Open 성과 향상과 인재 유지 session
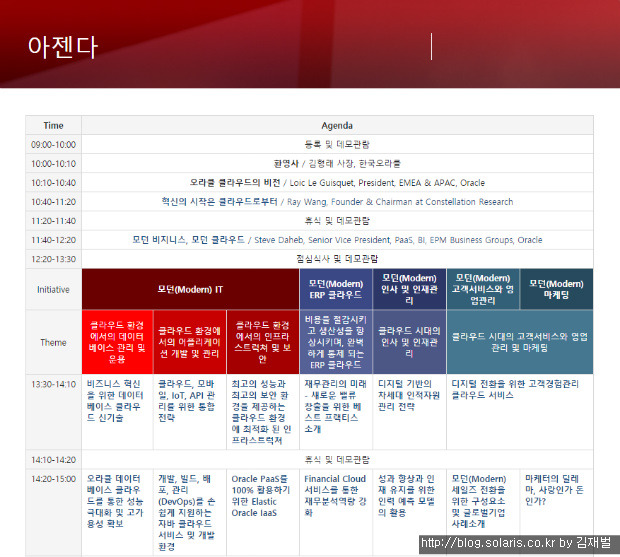Viewport: 620px width, 557px height. 406,496
